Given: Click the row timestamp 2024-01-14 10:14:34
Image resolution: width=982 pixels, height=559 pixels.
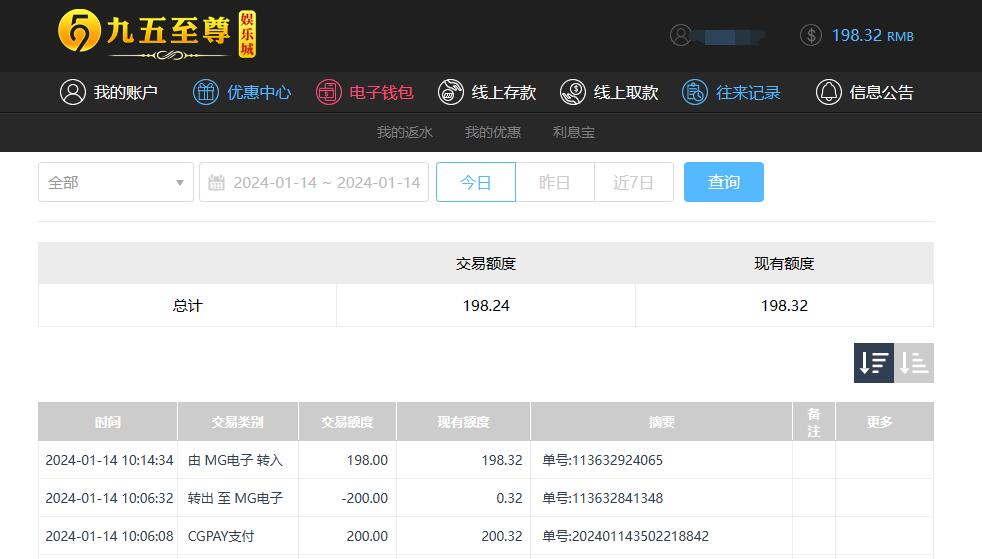Looking at the screenshot, I should (x=110, y=460).
